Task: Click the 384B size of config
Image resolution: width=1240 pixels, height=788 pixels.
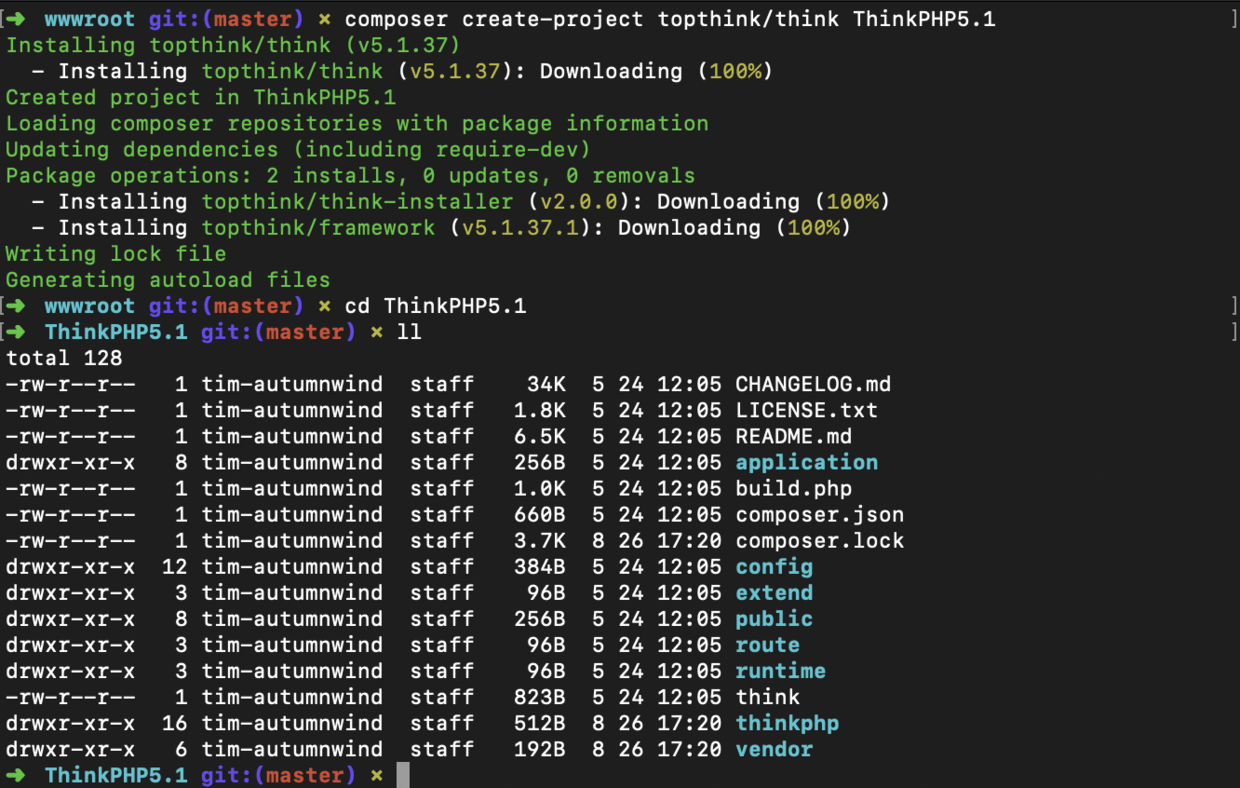Action: [540, 566]
